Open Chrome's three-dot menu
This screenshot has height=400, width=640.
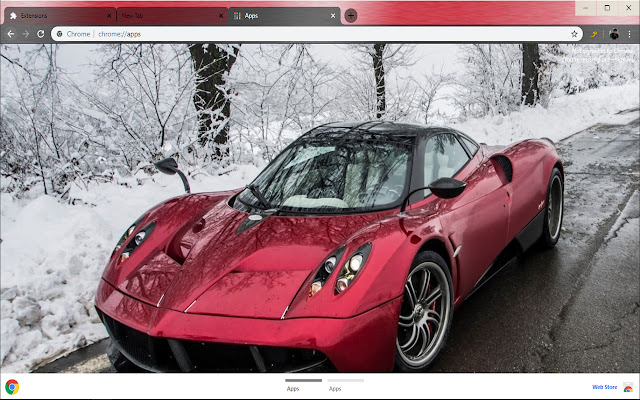(x=630, y=34)
